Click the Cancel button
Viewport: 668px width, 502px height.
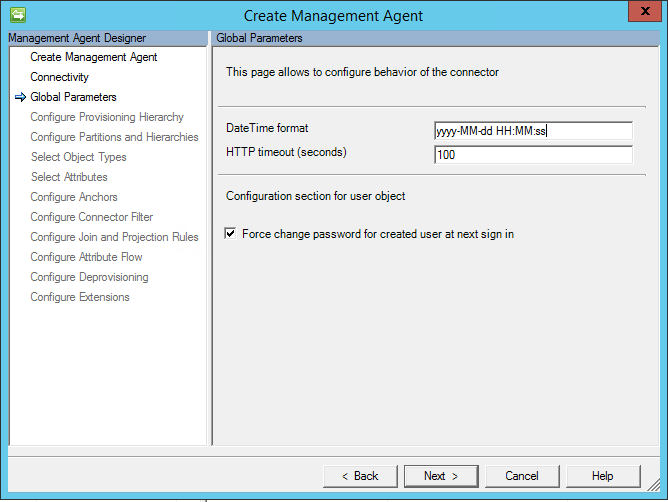pyautogui.click(x=522, y=476)
